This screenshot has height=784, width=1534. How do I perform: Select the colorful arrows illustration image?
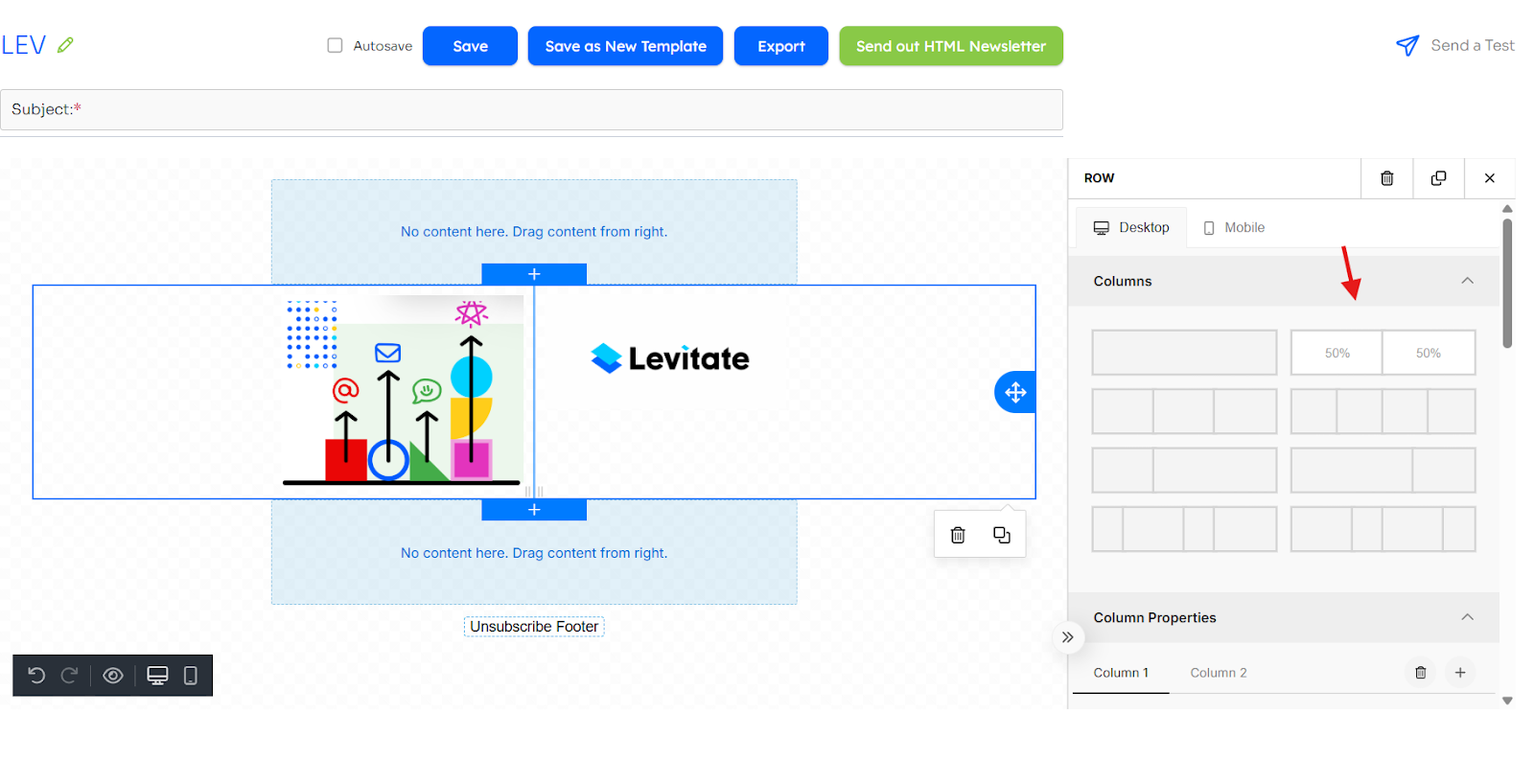(x=404, y=391)
